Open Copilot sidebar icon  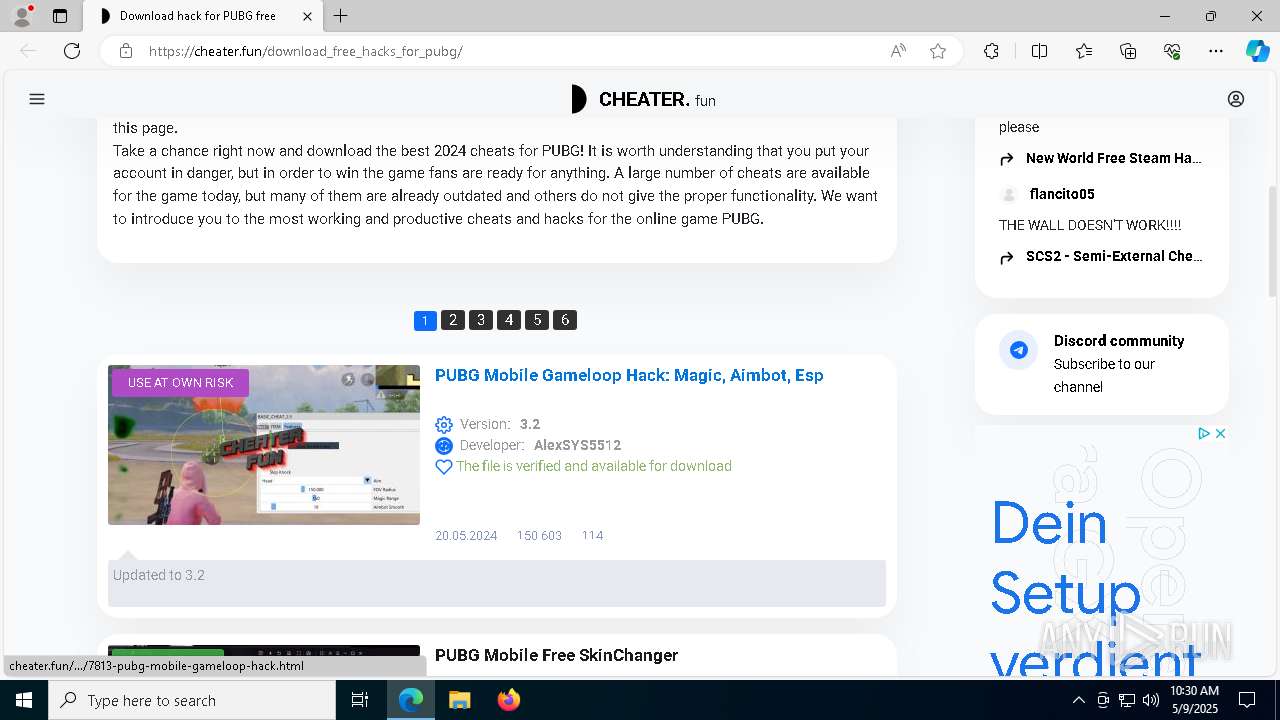(x=1257, y=51)
